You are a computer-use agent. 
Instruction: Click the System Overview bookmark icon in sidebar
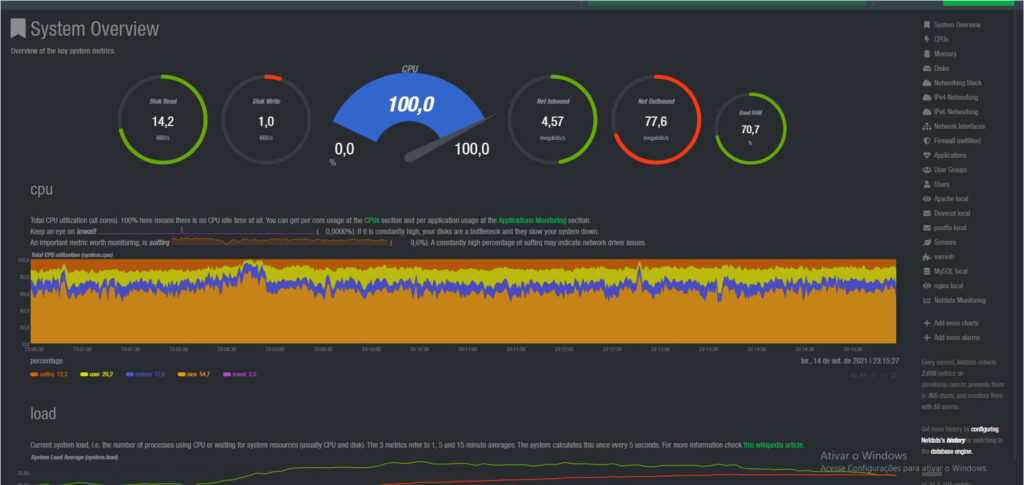pos(926,24)
